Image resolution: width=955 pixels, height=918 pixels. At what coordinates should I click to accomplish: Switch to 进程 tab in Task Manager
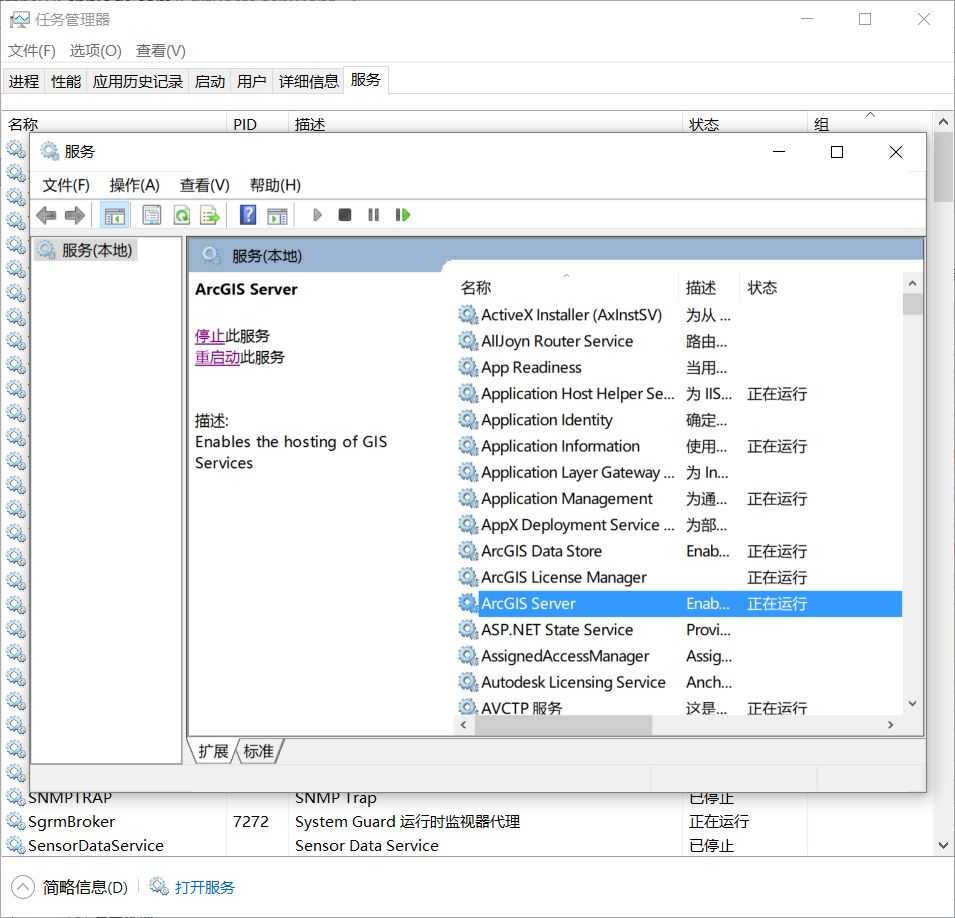tap(24, 82)
